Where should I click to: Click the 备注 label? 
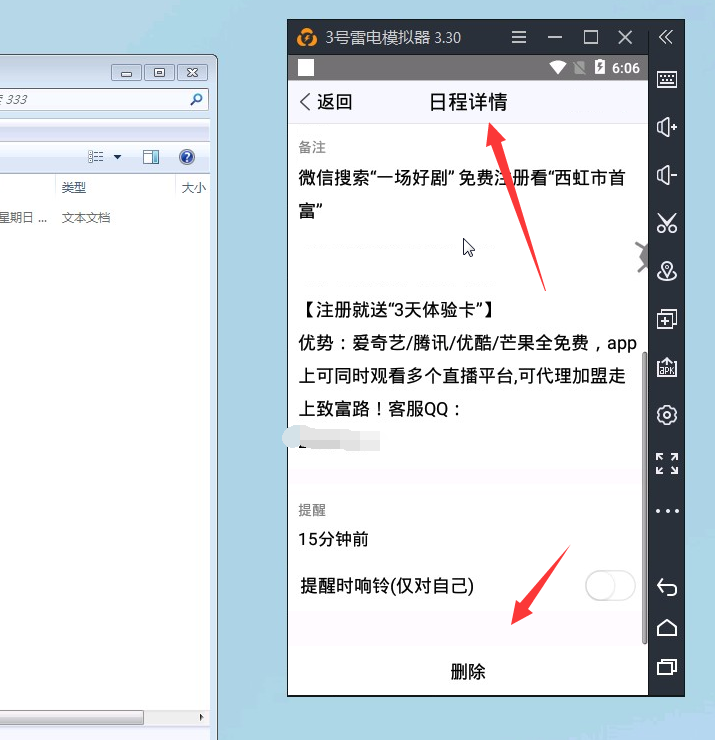(x=312, y=147)
